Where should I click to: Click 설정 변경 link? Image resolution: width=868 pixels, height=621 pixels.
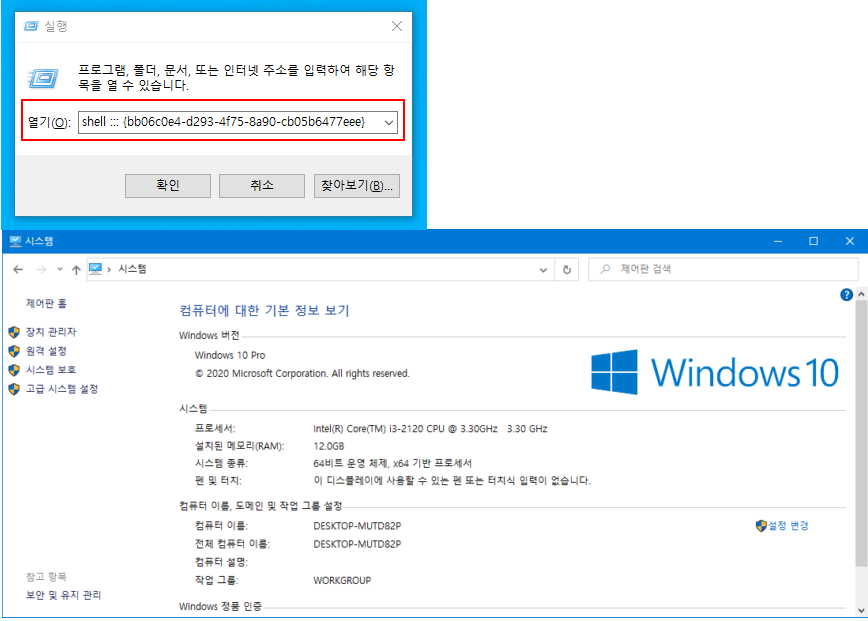click(x=788, y=526)
